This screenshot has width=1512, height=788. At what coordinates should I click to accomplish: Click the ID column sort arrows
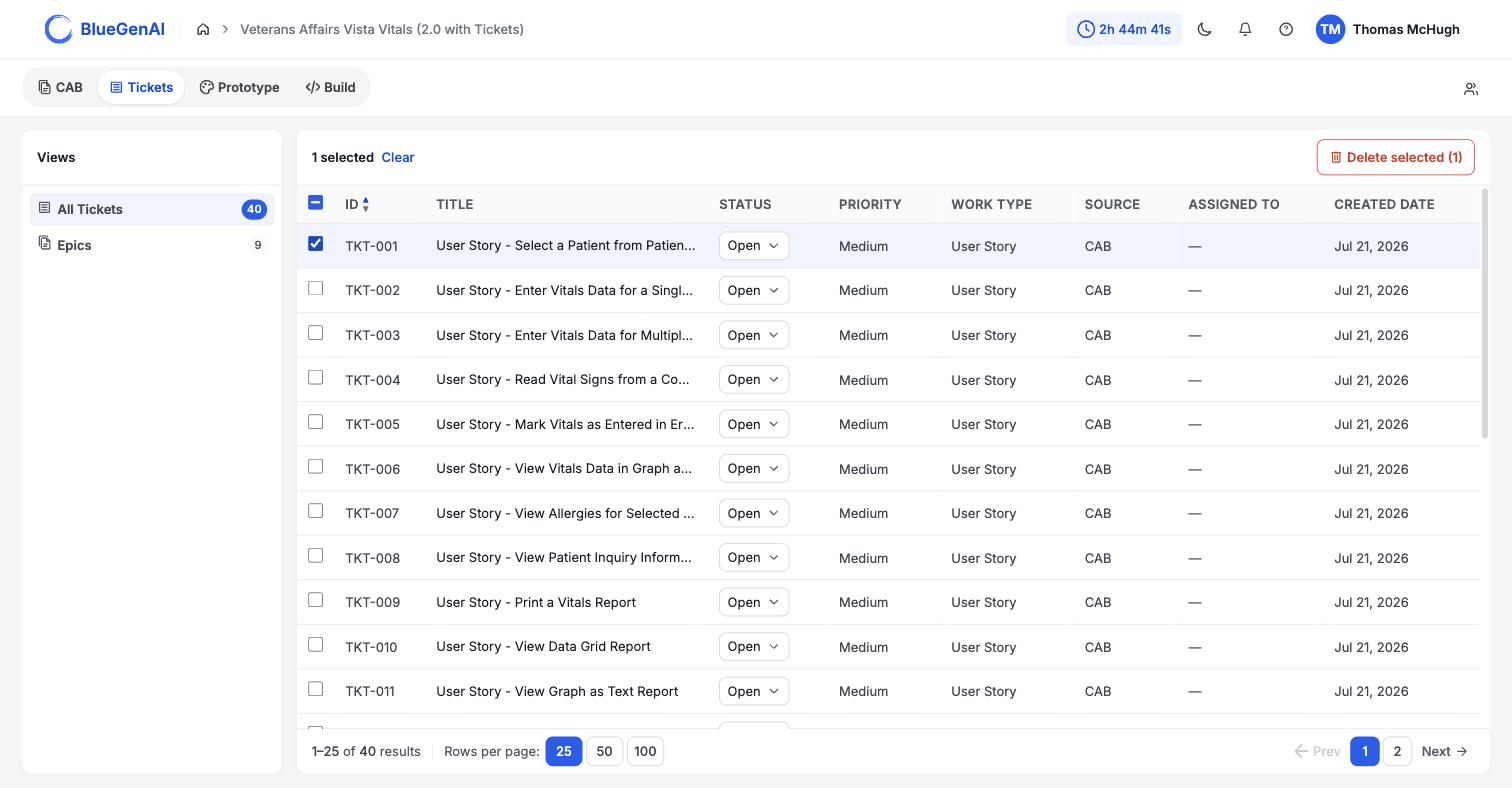point(366,204)
